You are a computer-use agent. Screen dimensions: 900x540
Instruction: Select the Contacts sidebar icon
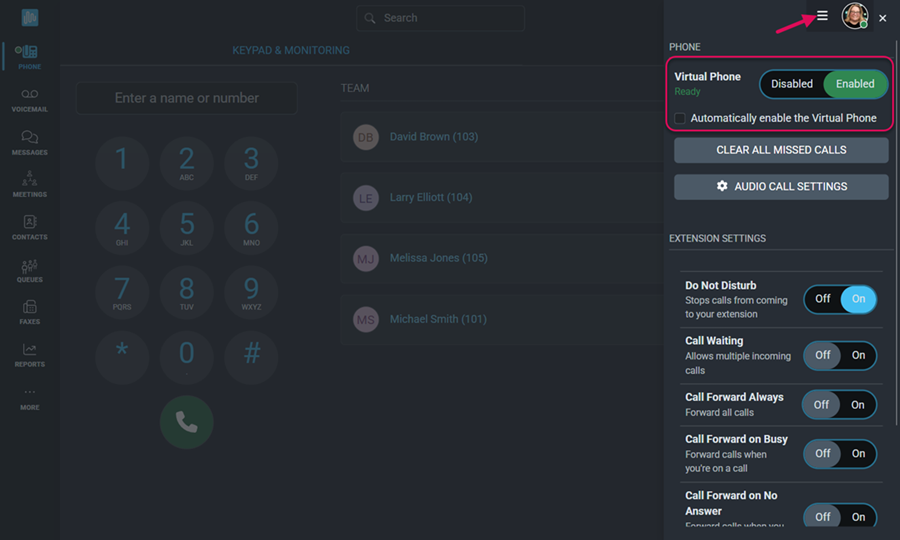(x=29, y=227)
